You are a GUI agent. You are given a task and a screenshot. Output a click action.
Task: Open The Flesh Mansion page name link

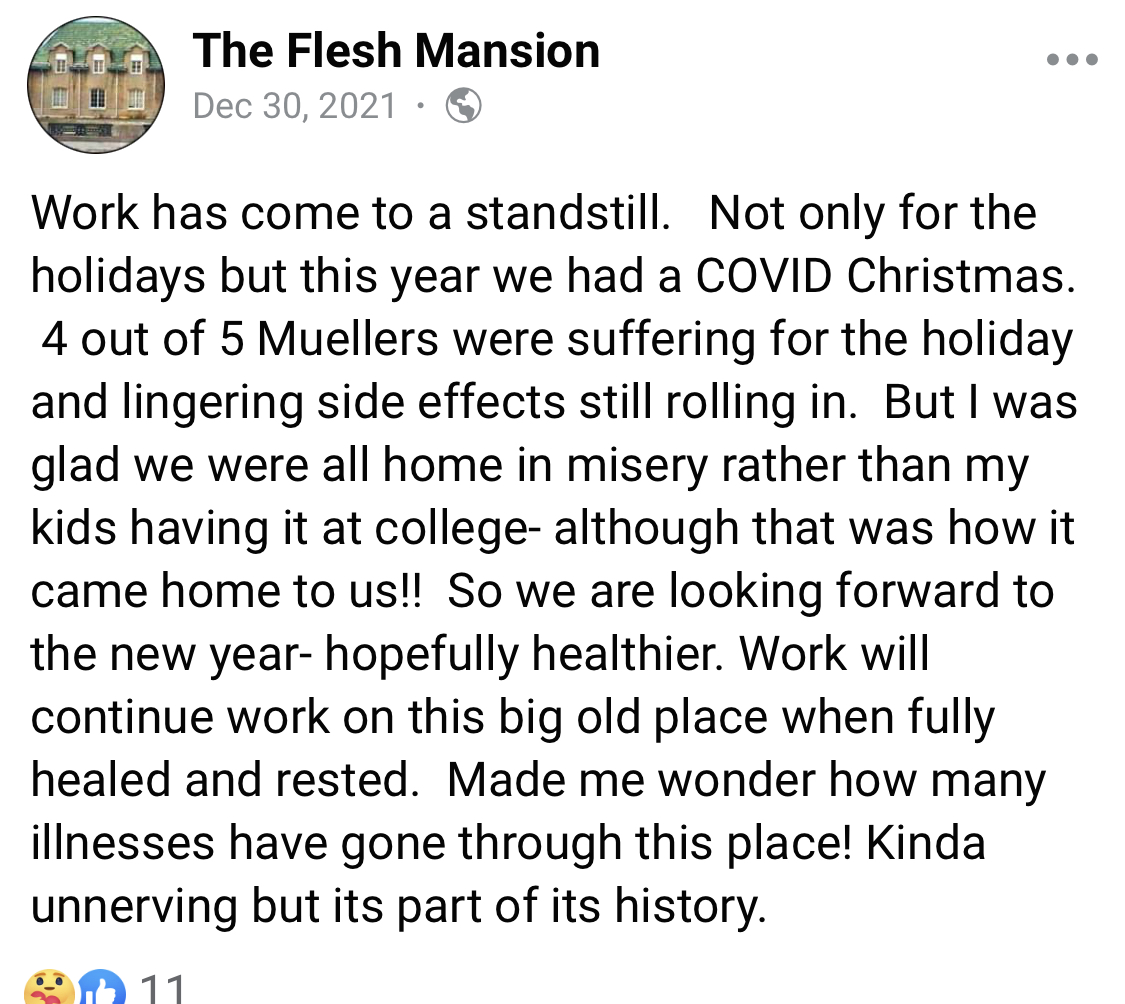pyautogui.click(x=396, y=51)
